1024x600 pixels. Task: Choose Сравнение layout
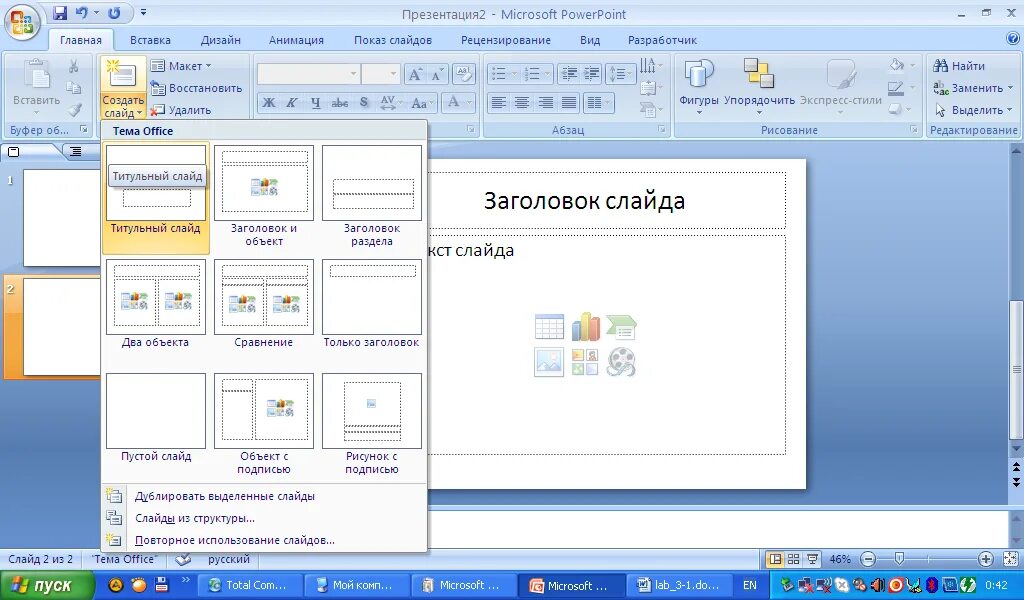264,304
